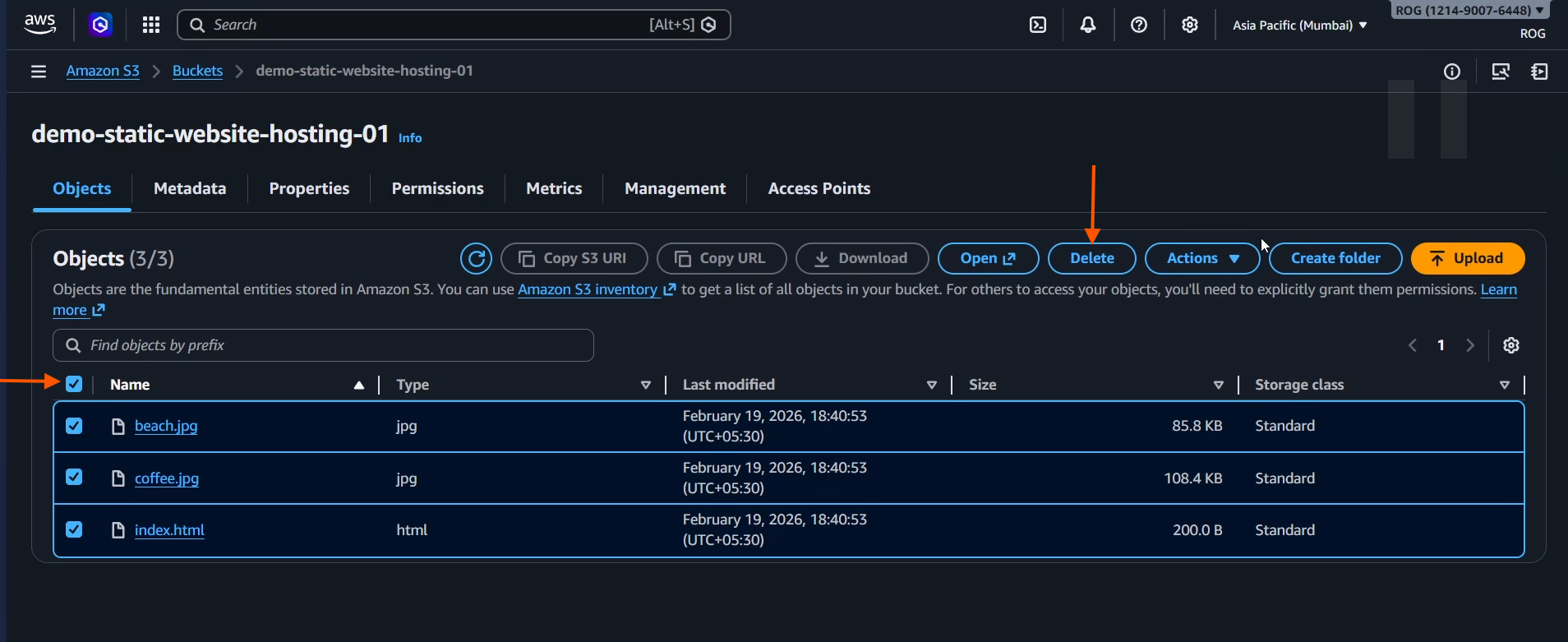Screen dimensions: 1568x642
Task: Click the Delete button
Action: 1091,258
